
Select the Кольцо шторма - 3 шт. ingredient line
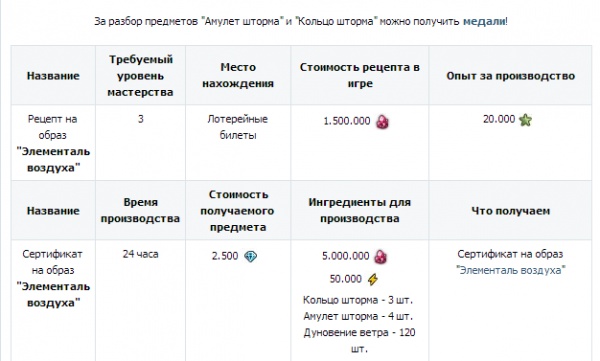(x=358, y=300)
